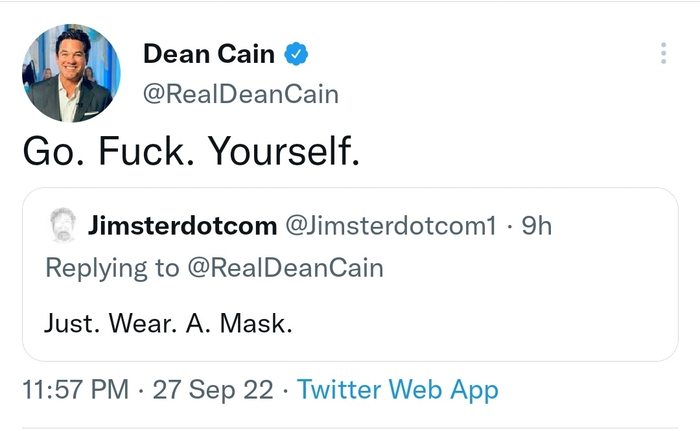
Task: Click the Dean Cain display name
Action: (x=209, y=54)
